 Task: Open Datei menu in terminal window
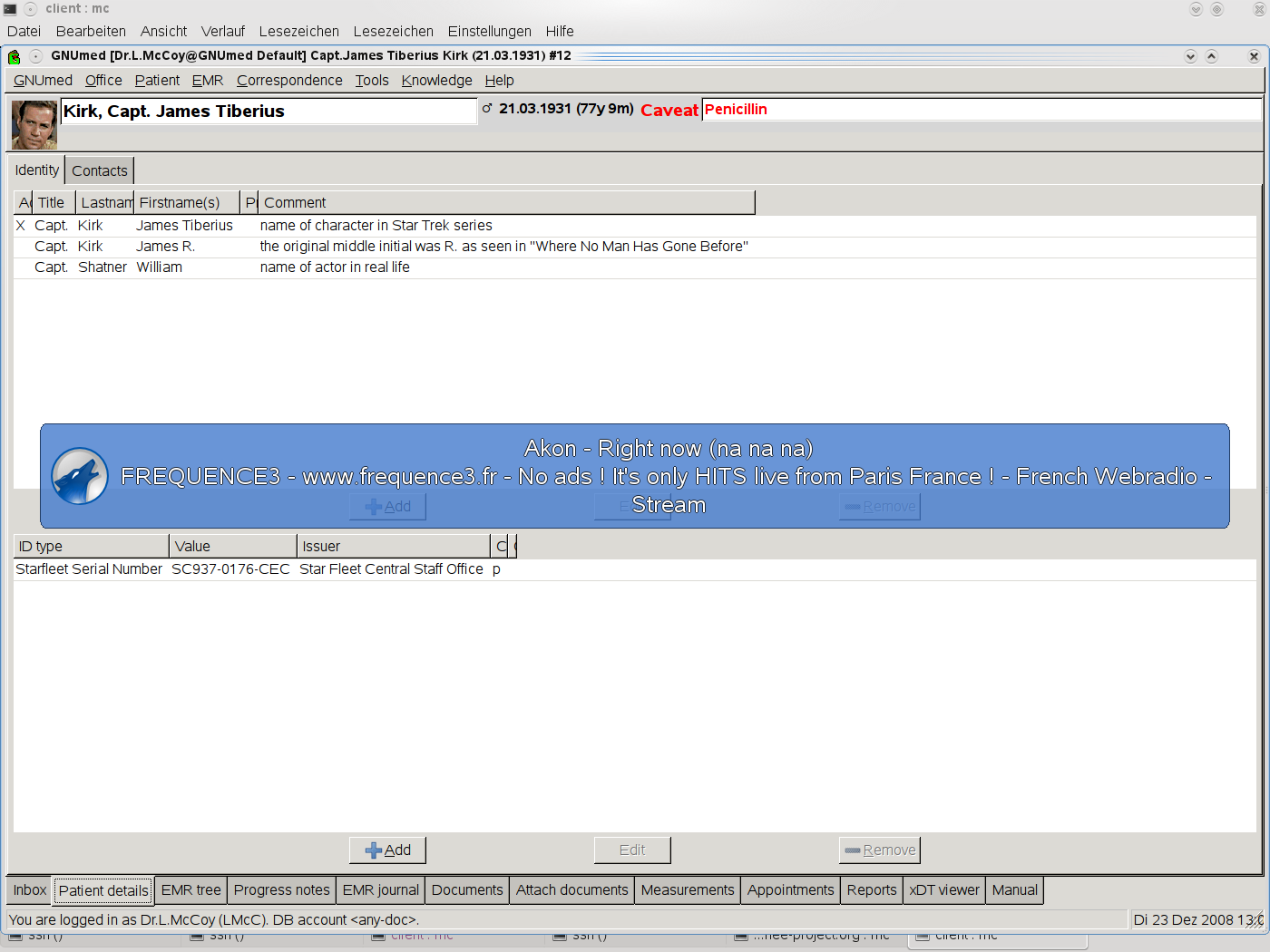click(x=24, y=31)
